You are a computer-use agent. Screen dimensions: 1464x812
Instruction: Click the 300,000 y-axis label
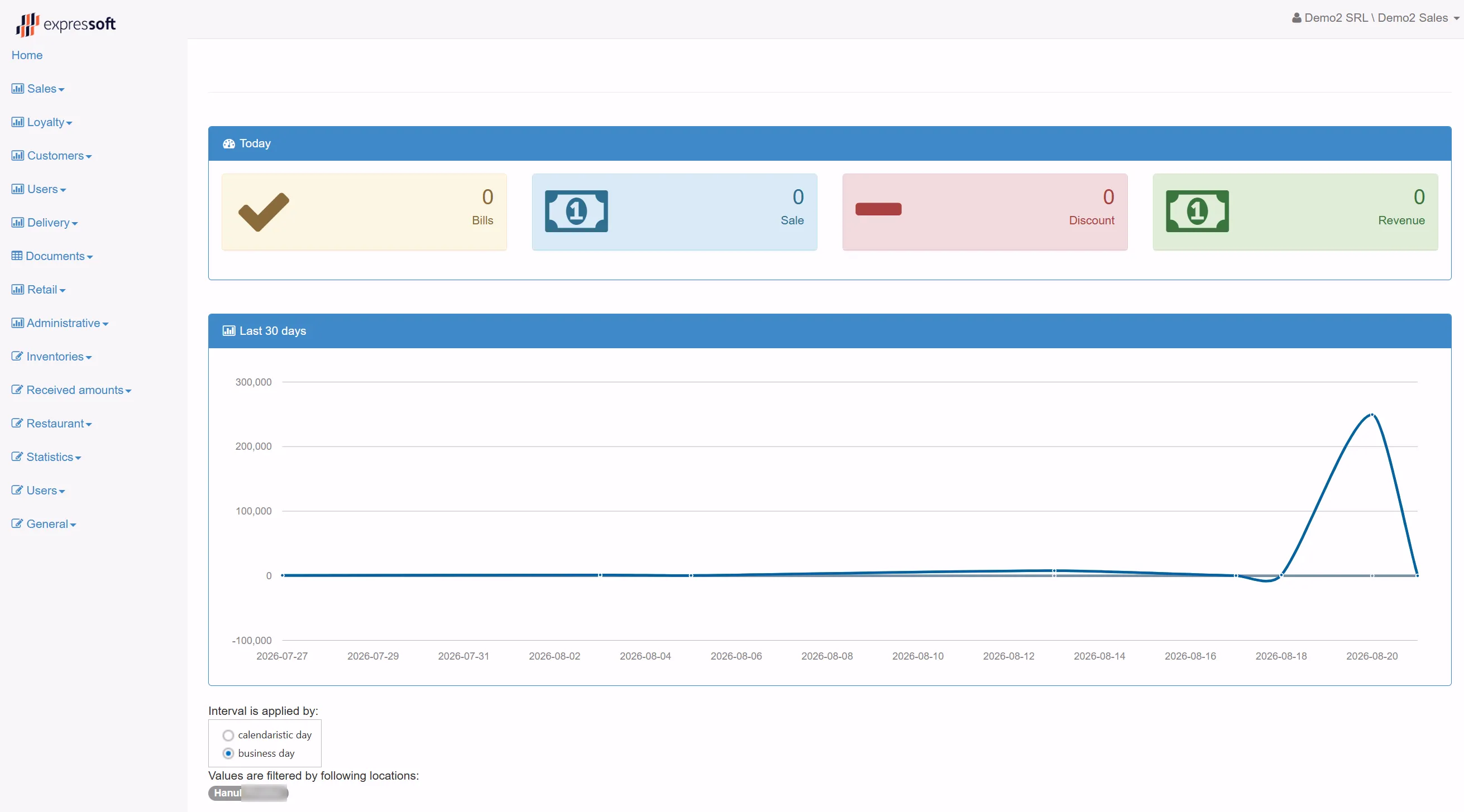253,382
